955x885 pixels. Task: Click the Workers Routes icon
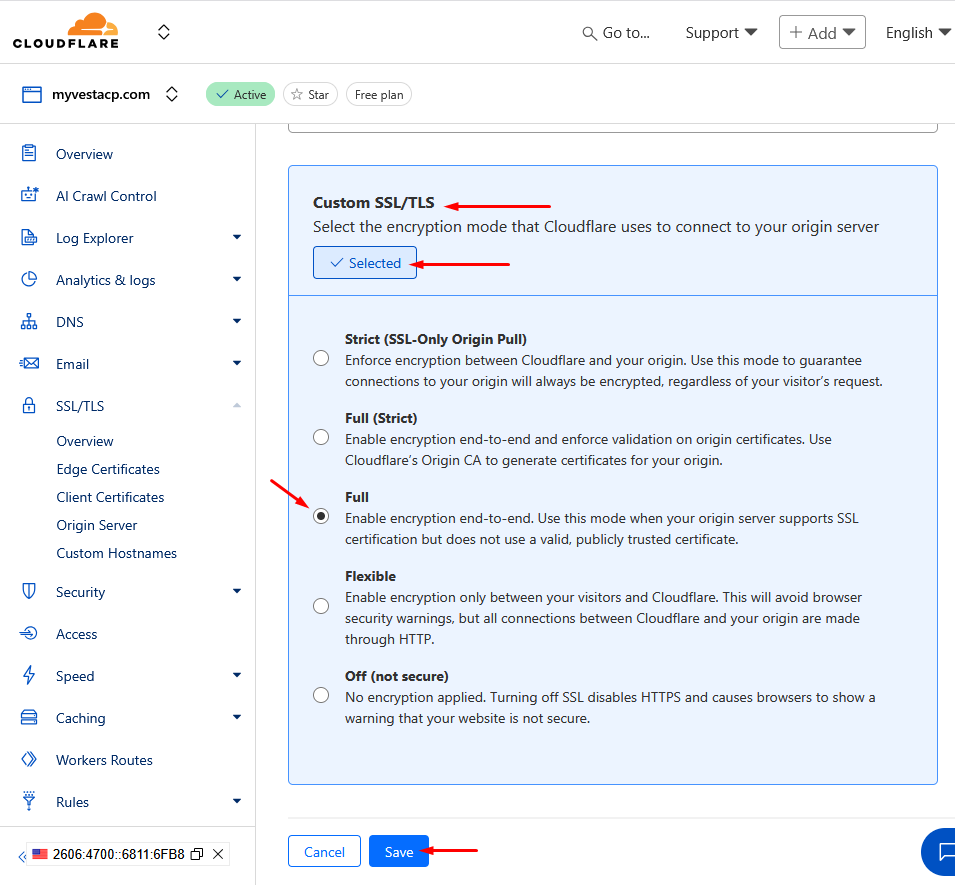coord(29,759)
